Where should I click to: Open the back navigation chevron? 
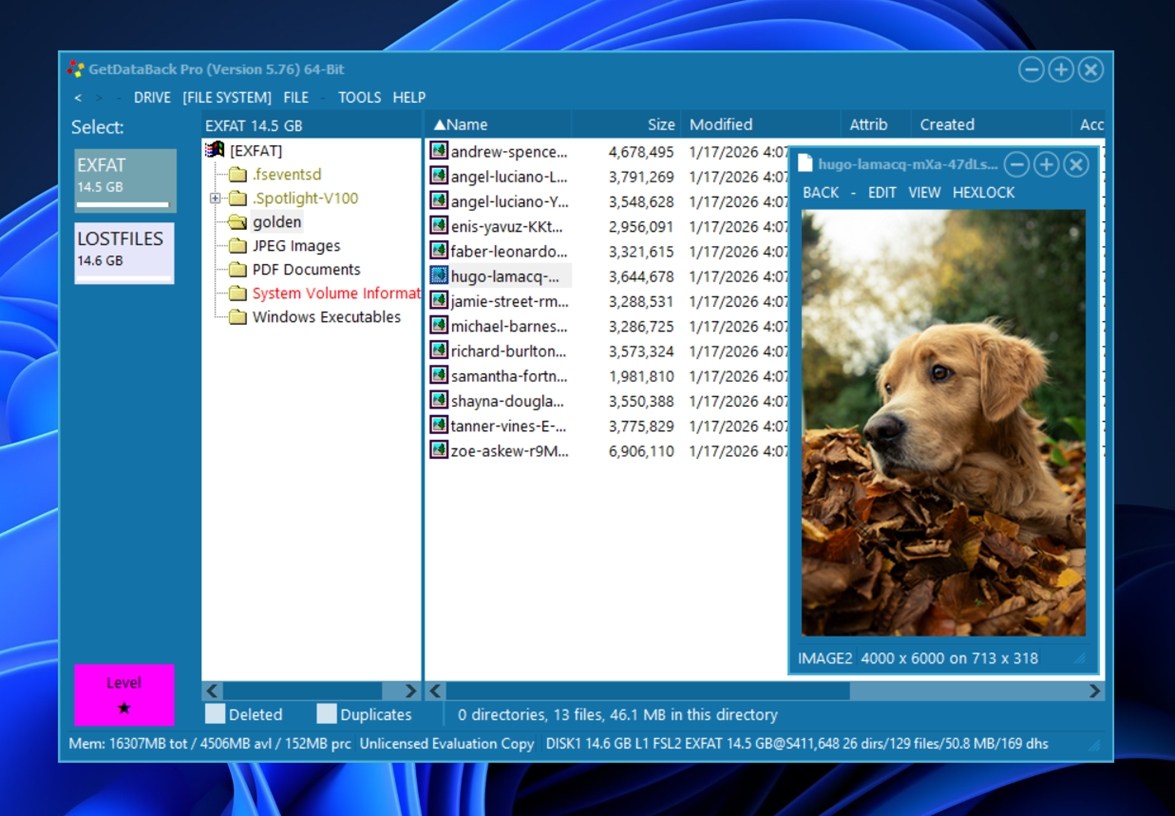(78, 97)
